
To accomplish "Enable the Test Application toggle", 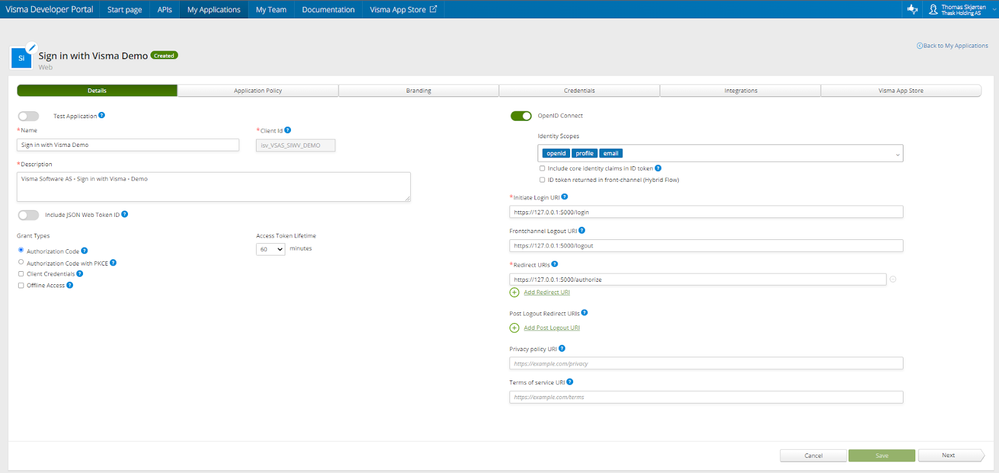I will [x=28, y=116].
